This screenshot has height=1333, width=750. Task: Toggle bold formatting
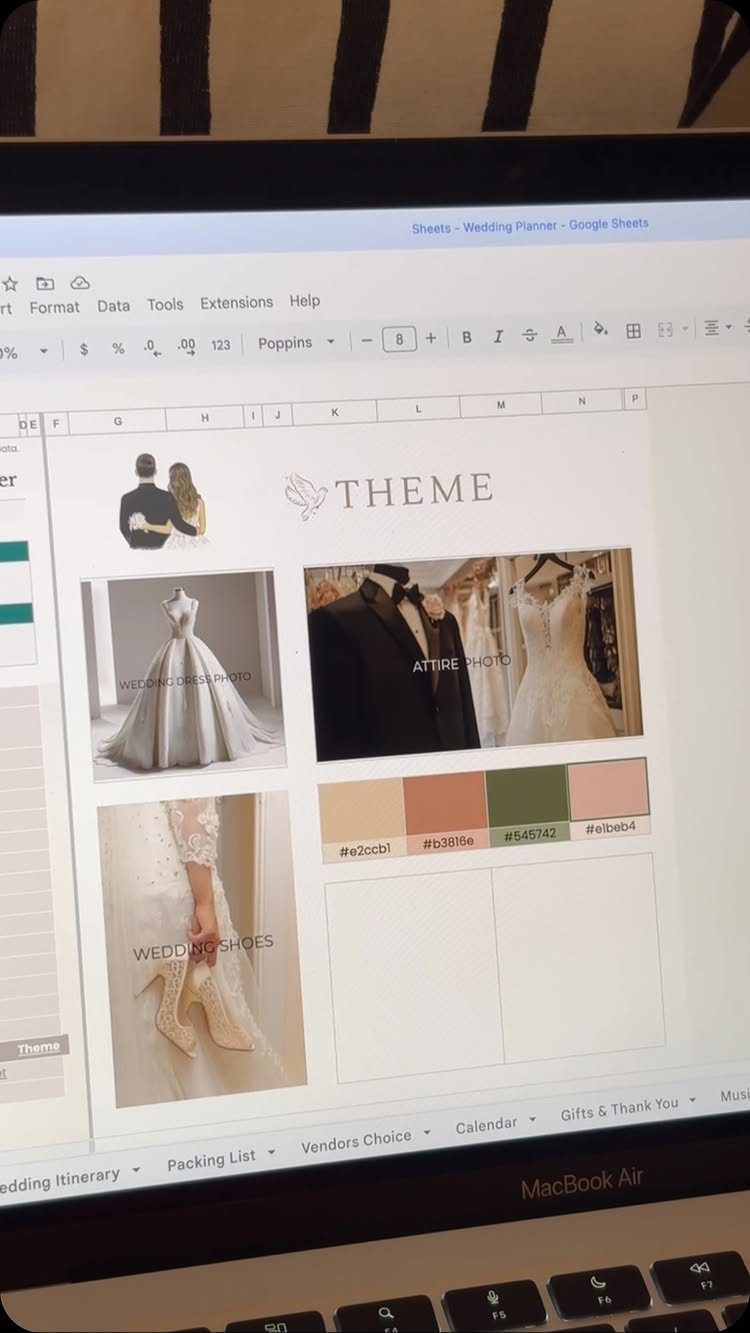(x=466, y=337)
